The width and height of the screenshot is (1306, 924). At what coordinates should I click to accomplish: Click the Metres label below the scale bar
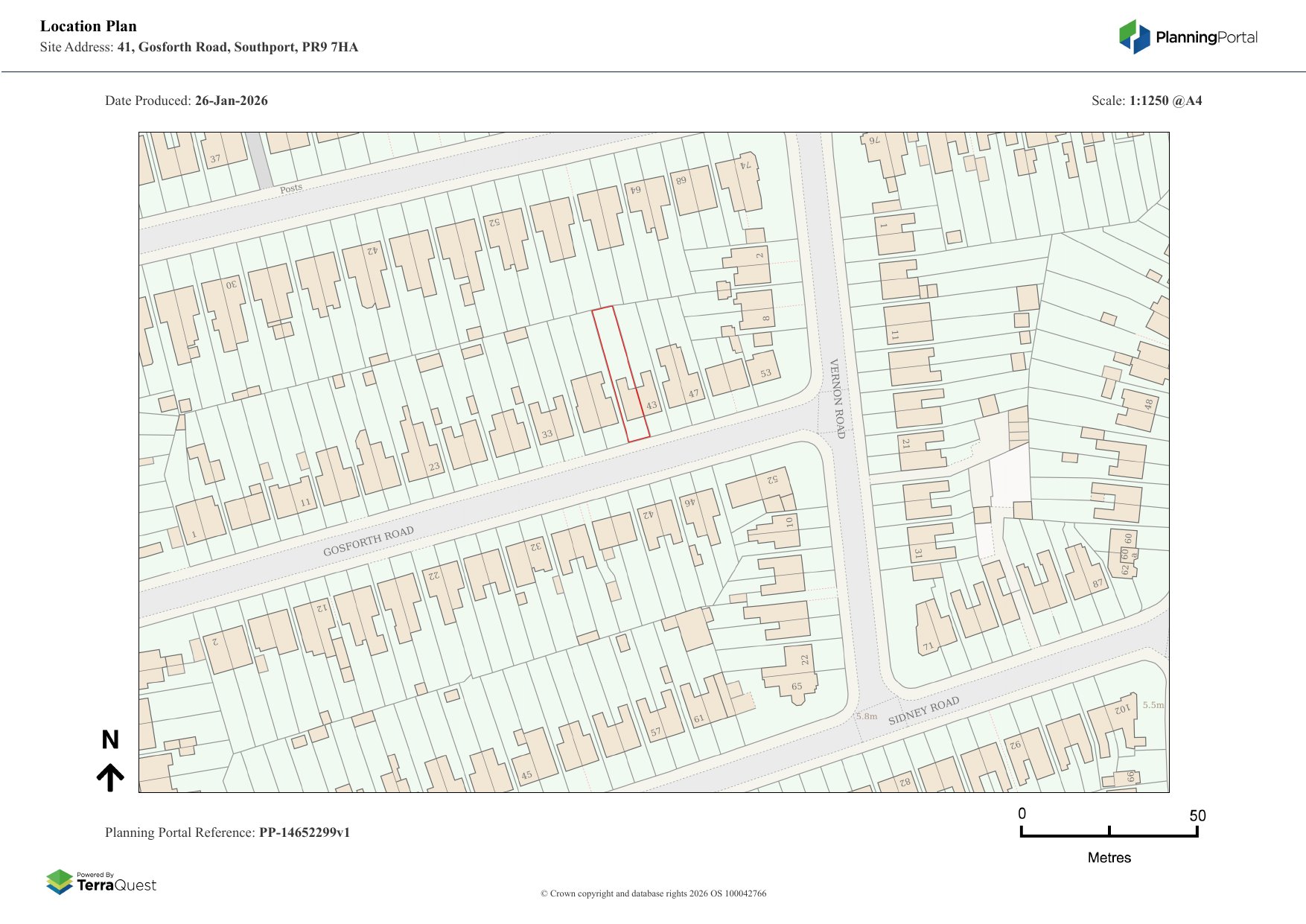pos(1109,858)
